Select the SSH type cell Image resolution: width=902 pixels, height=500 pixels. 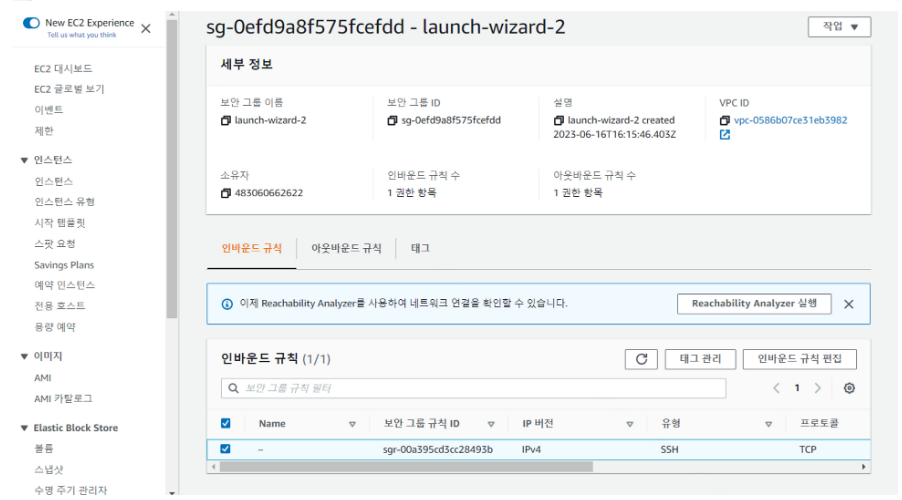tap(670, 450)
